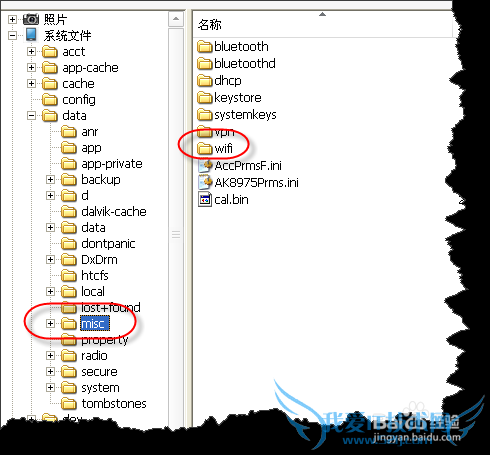This screenshot has width=490, height=455.
Task: Open the dhcp folder
Action: click(x=219, y=81)
